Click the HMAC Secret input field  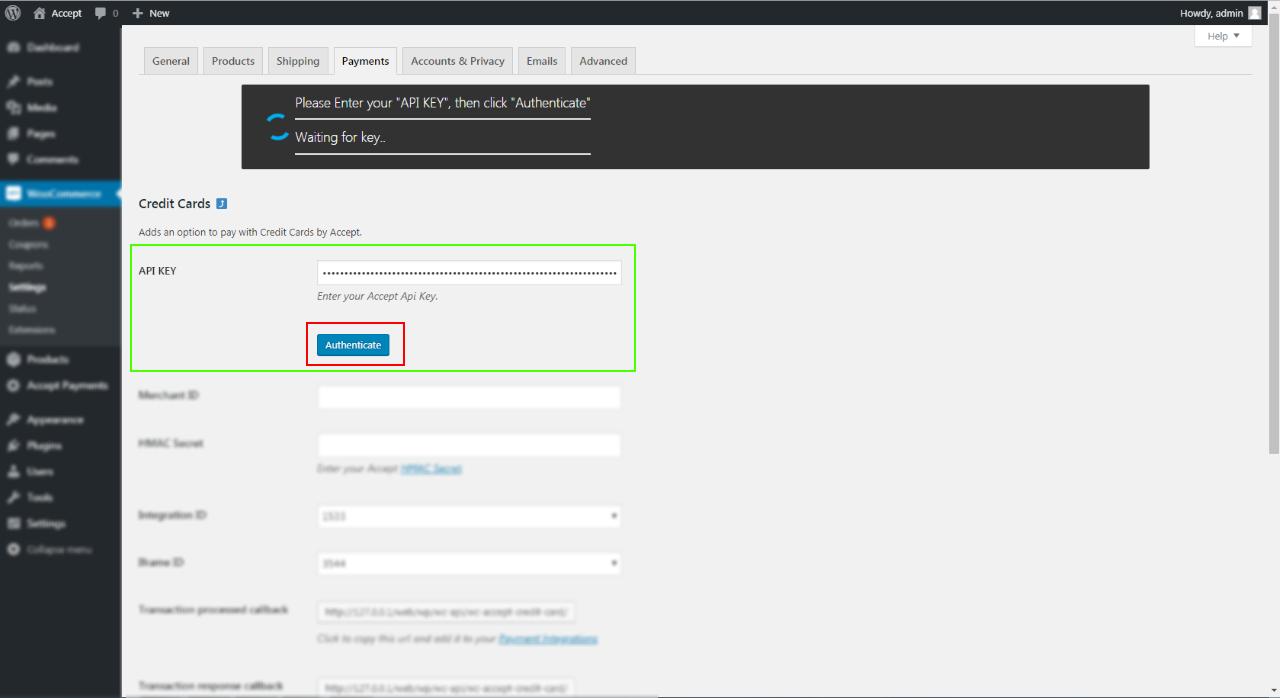coord(469,445)
